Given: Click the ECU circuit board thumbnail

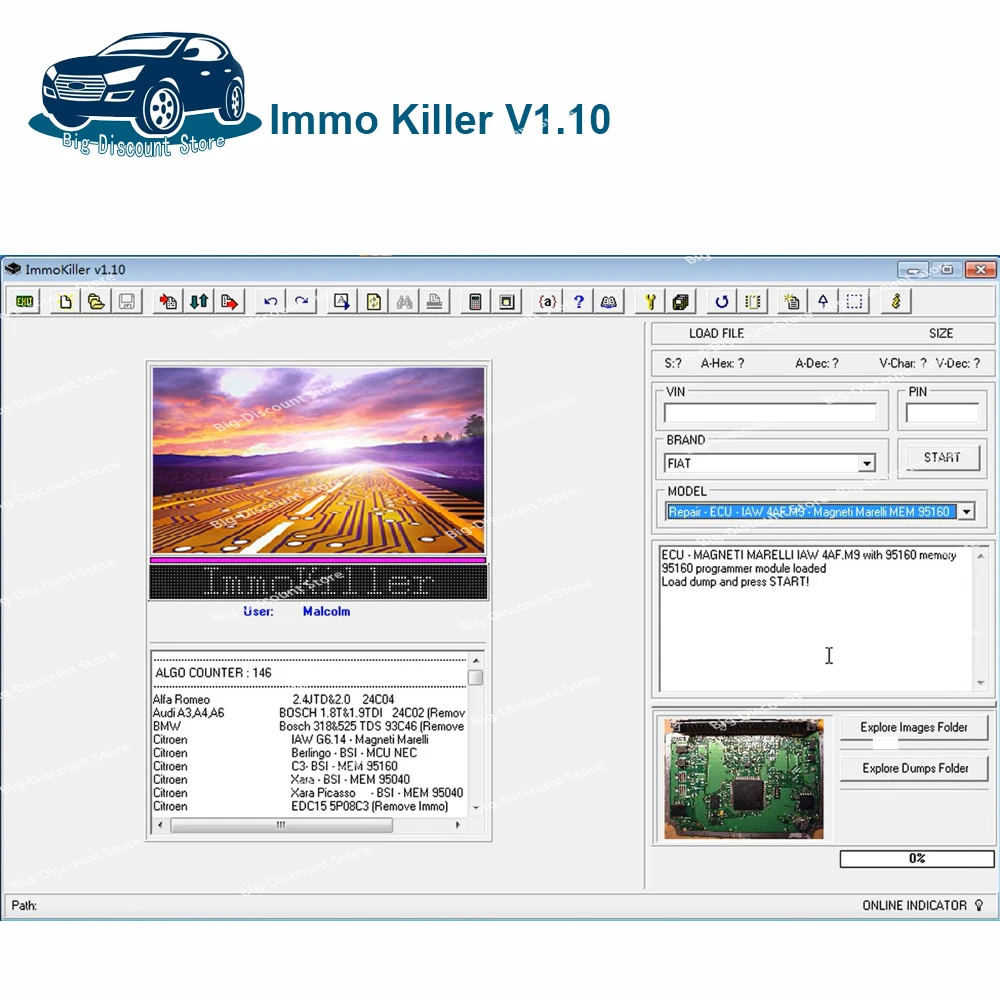Looking at the screenshot, I should pyautogui.click(x=744, y=778).
